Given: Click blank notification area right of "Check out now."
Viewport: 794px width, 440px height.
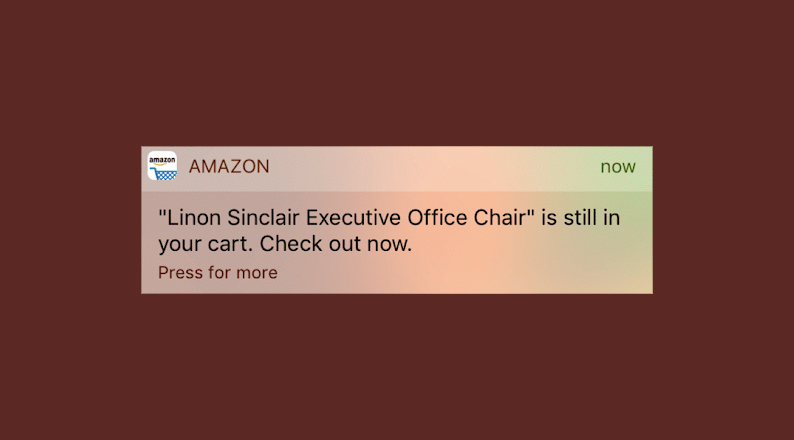Looking at the screenshot, I should pyautogui.click(x=530, y=244).
